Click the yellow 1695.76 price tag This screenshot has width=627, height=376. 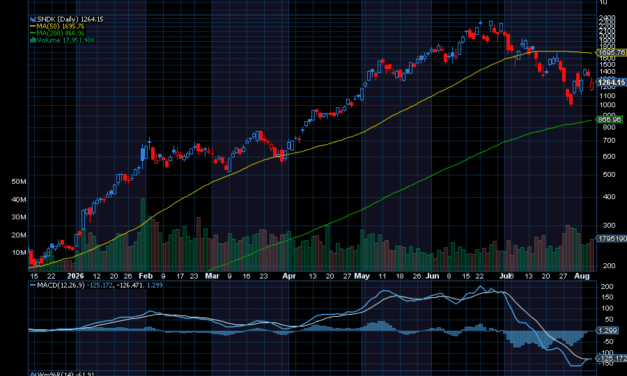611,53
